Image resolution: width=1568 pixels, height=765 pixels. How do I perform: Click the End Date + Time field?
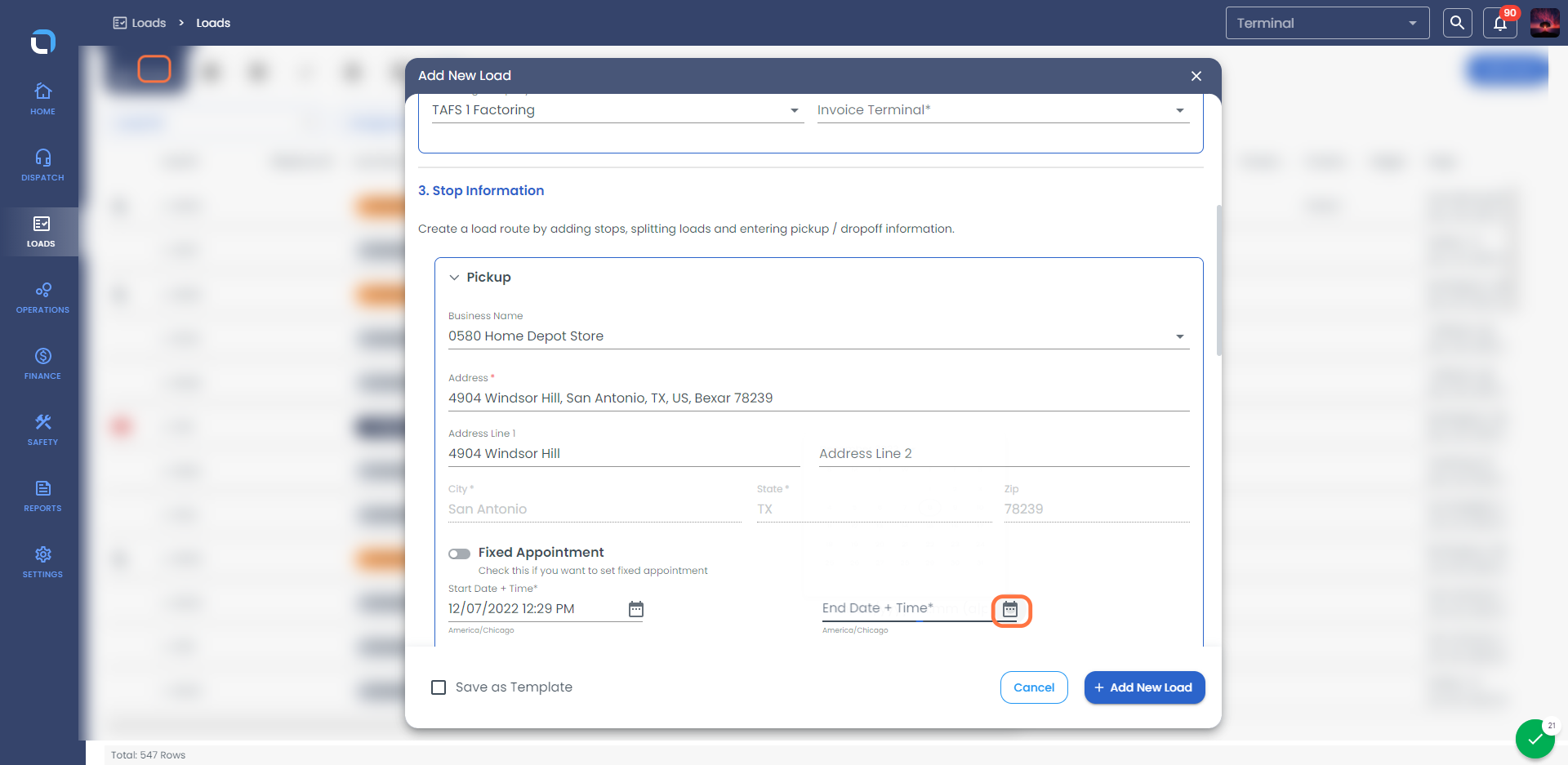[906, 609]
